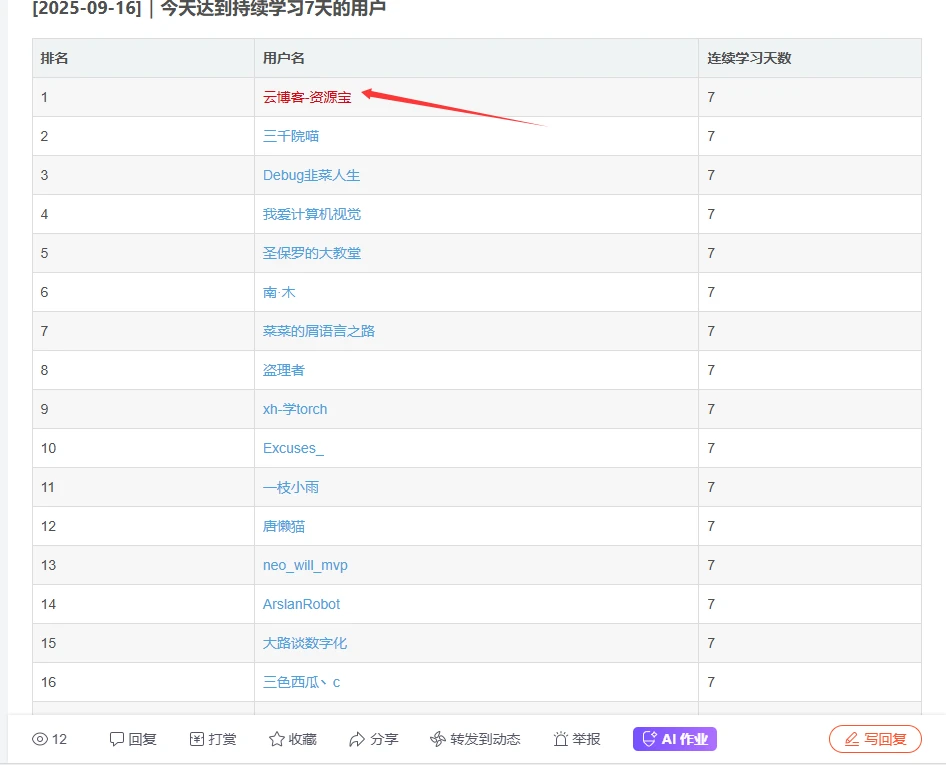
Task: Click the 转发到动态 pinwheel icon
Action: (437, 739)
